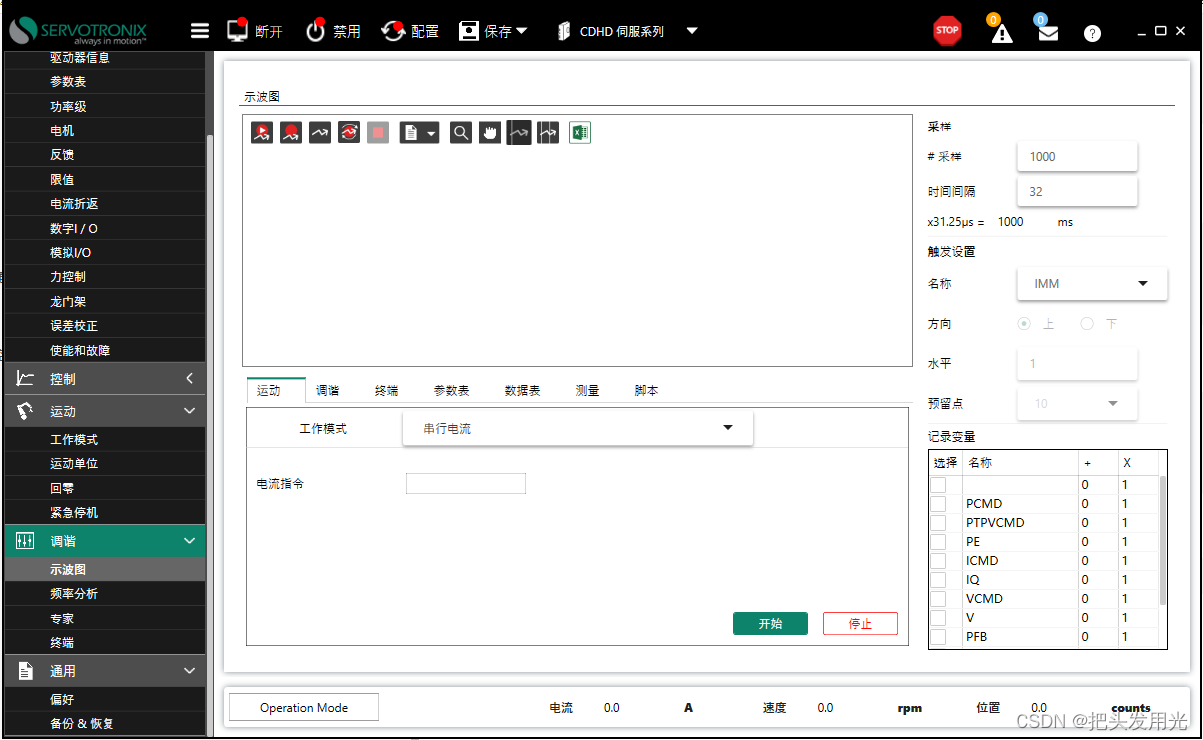
Task: Click the emergency STOP icon in the top bar
Action: tap(946, 30)
